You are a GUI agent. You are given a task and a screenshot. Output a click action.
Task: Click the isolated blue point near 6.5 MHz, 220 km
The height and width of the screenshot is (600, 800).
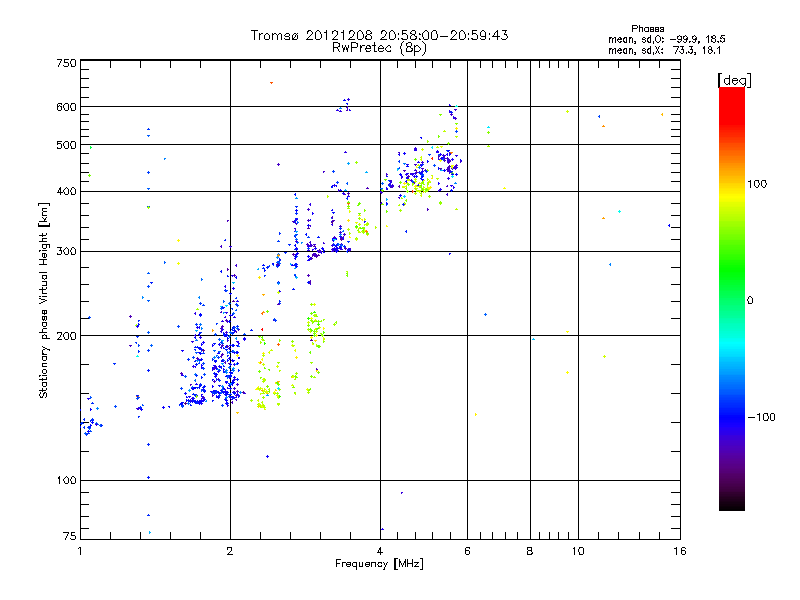485,314
